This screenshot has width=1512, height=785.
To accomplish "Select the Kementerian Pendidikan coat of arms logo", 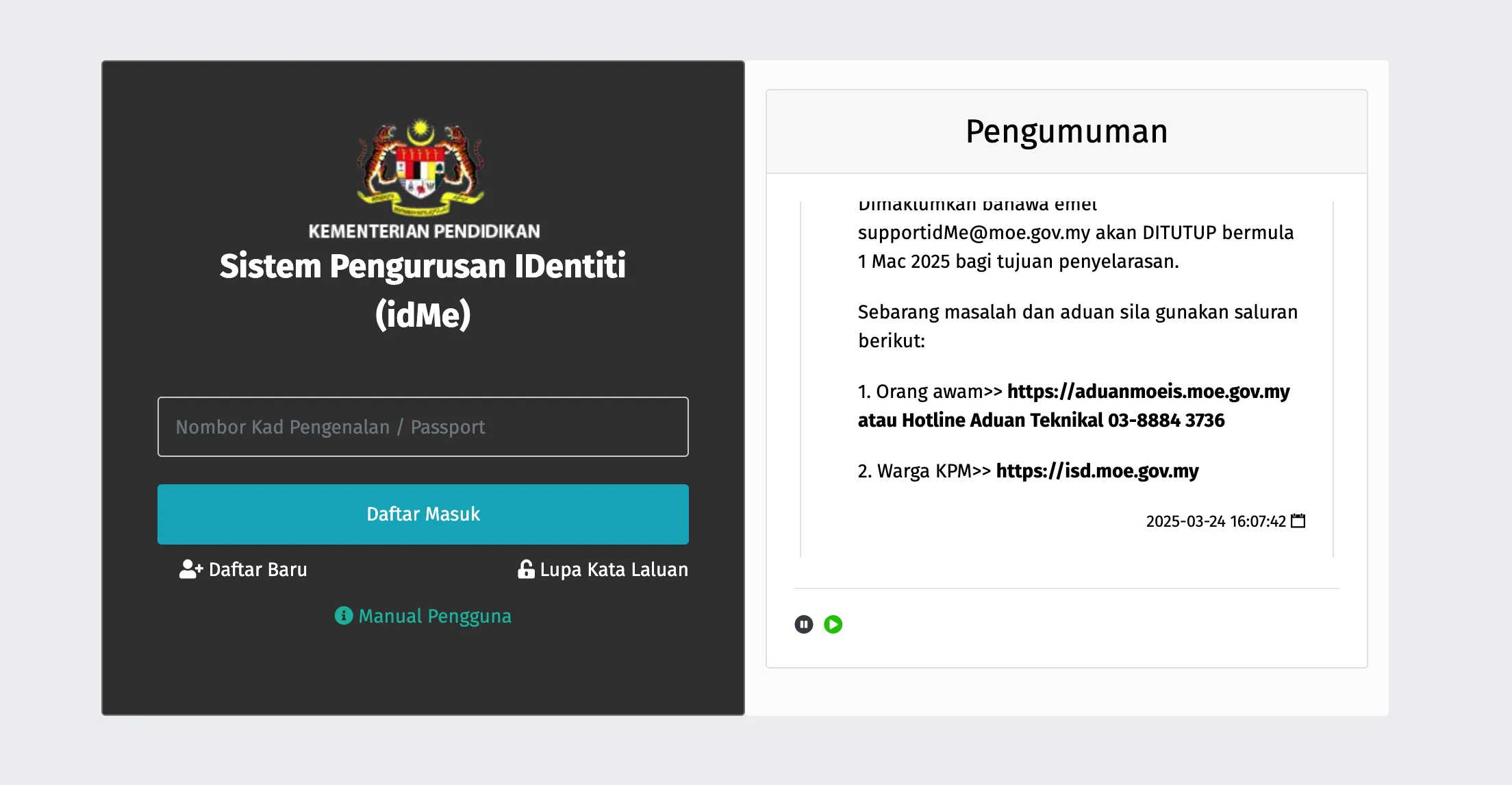I will pos(423,164).
